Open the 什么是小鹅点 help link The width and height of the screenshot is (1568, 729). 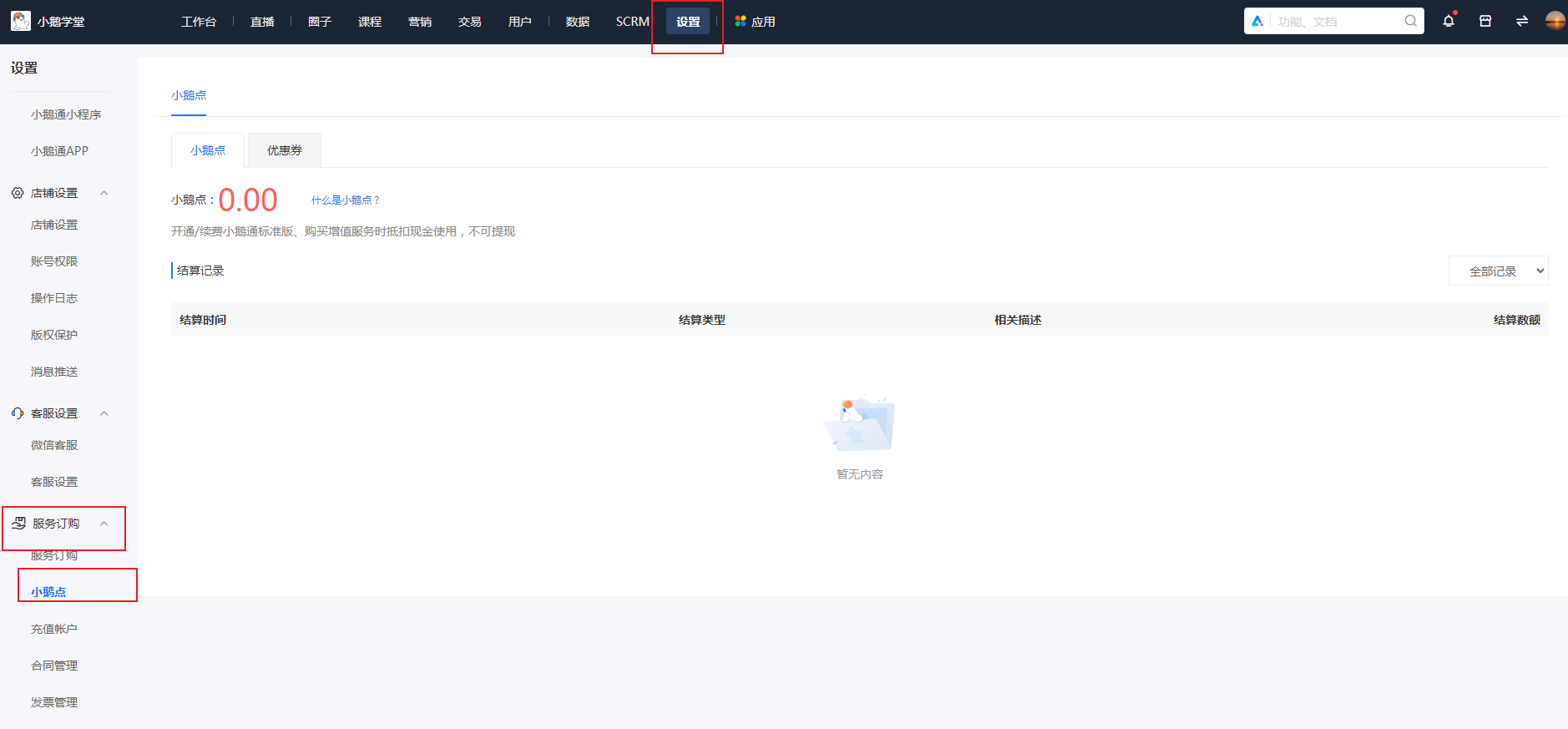tap(346, 200)
